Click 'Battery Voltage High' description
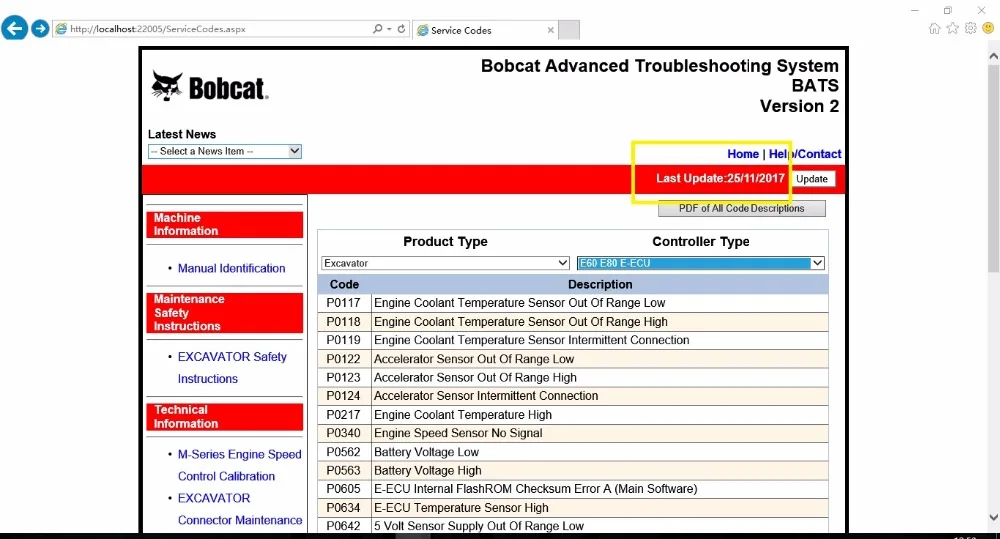This screenshot has width=1000, height=539. coord(428,471)
